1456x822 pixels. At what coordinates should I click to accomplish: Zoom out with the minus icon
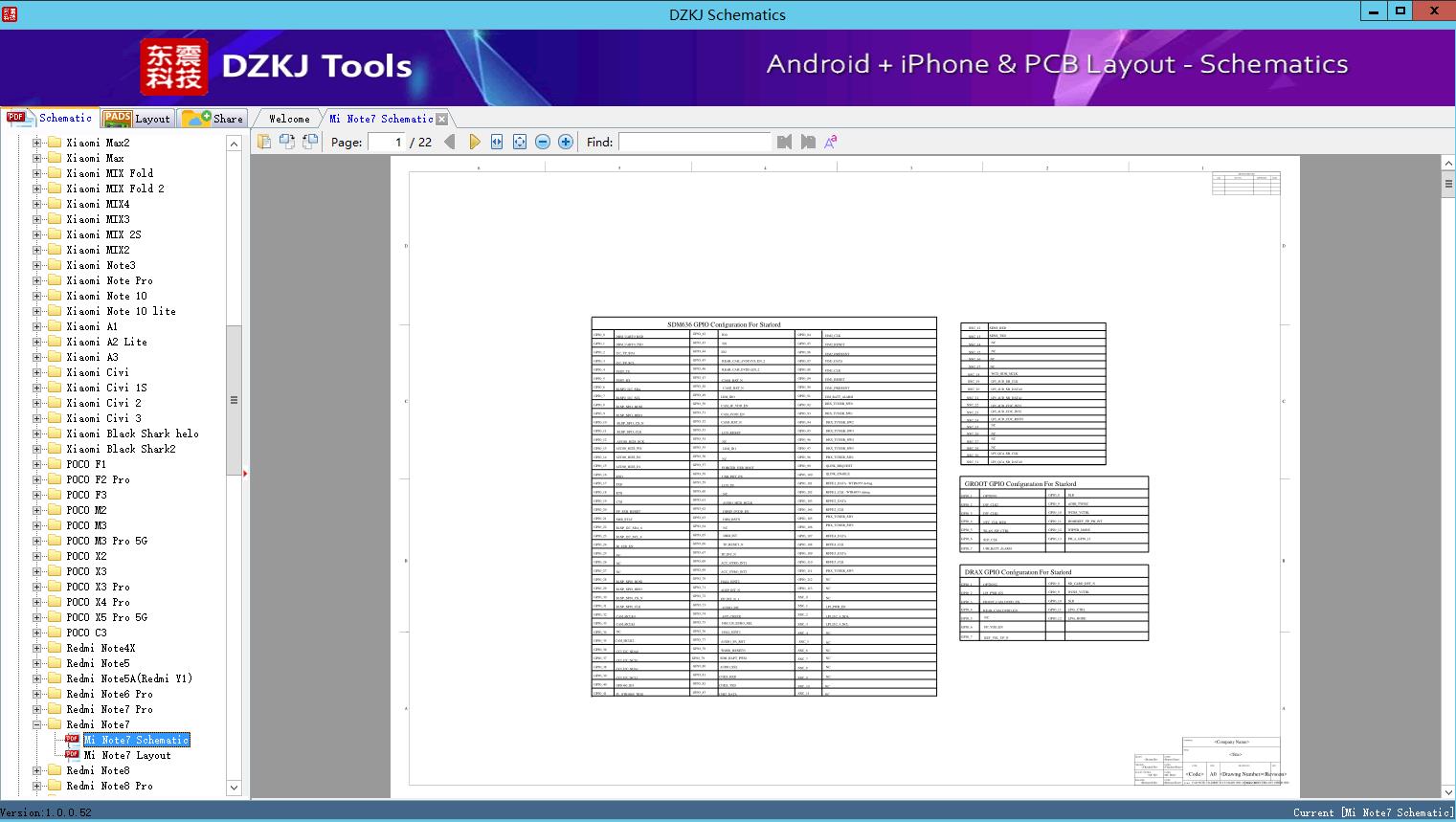tap(543, 142)
